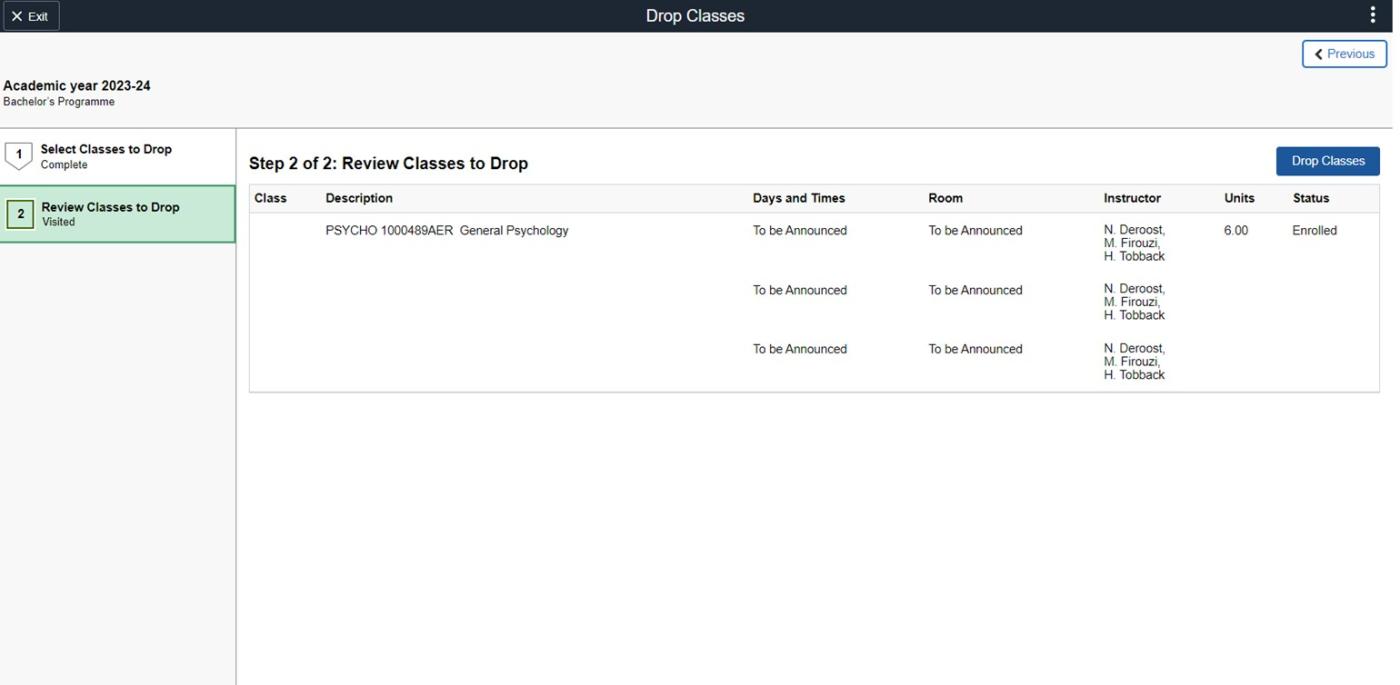The height and width of the screenshot is (685, 1400).
Task: Click the step 2 number badge
Action: tap(20, 214)
